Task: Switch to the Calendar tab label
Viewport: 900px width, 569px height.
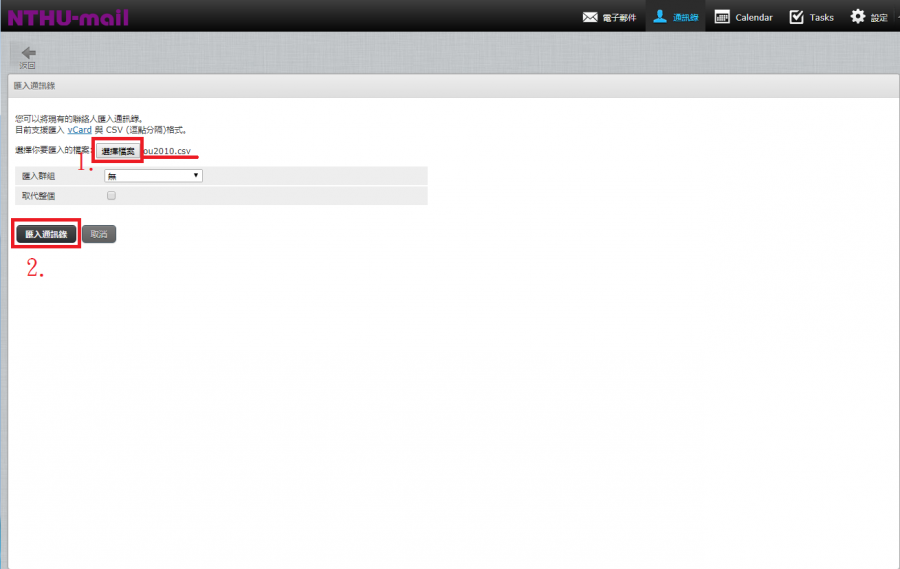Action: coord(754,18)
